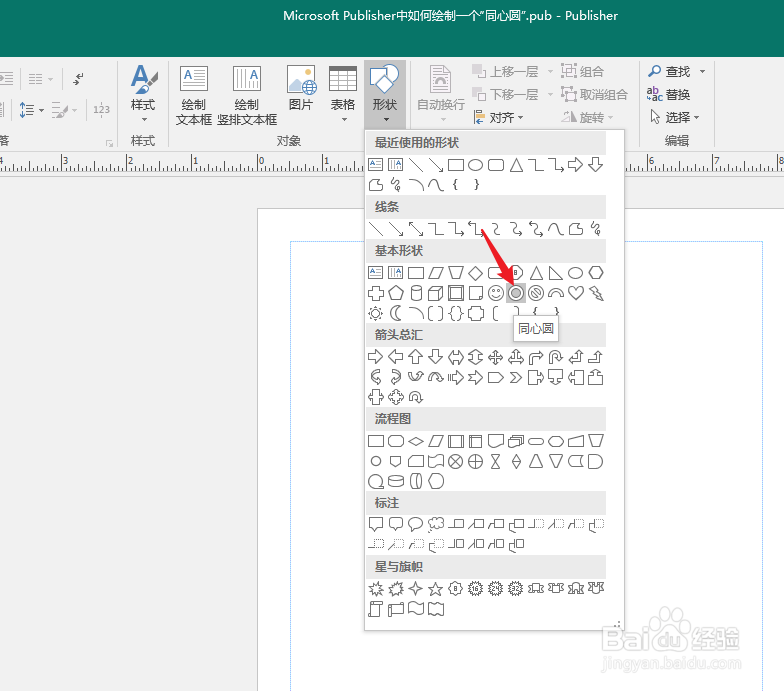Image resolution: width=784 pixels, height=691 pixels.
Task: Select the lightning bolt shape
Action: click(x=596, y=293)
